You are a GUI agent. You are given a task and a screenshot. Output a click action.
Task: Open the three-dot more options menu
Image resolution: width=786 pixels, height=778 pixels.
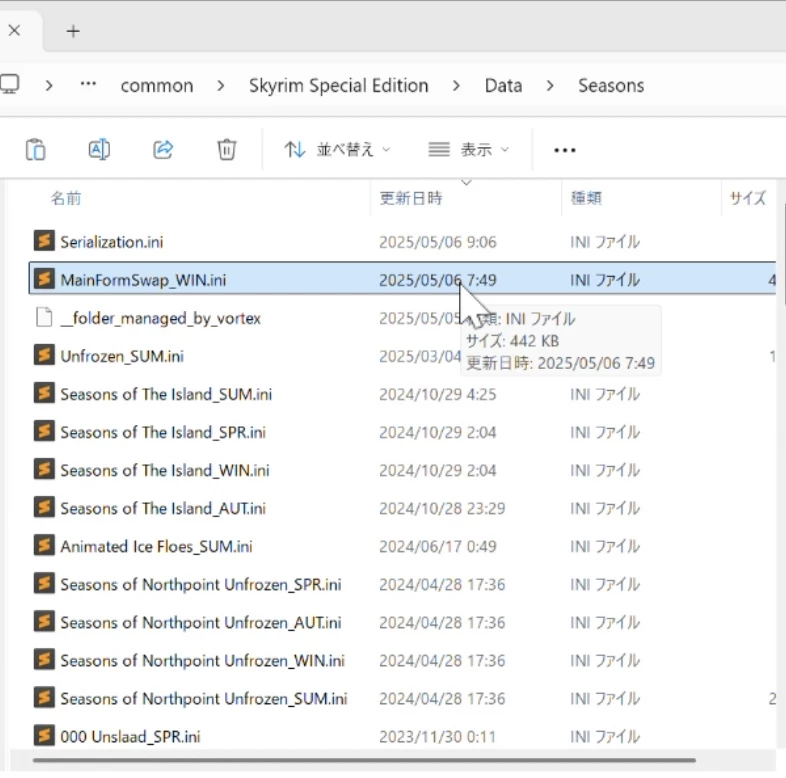pos(564,150)
